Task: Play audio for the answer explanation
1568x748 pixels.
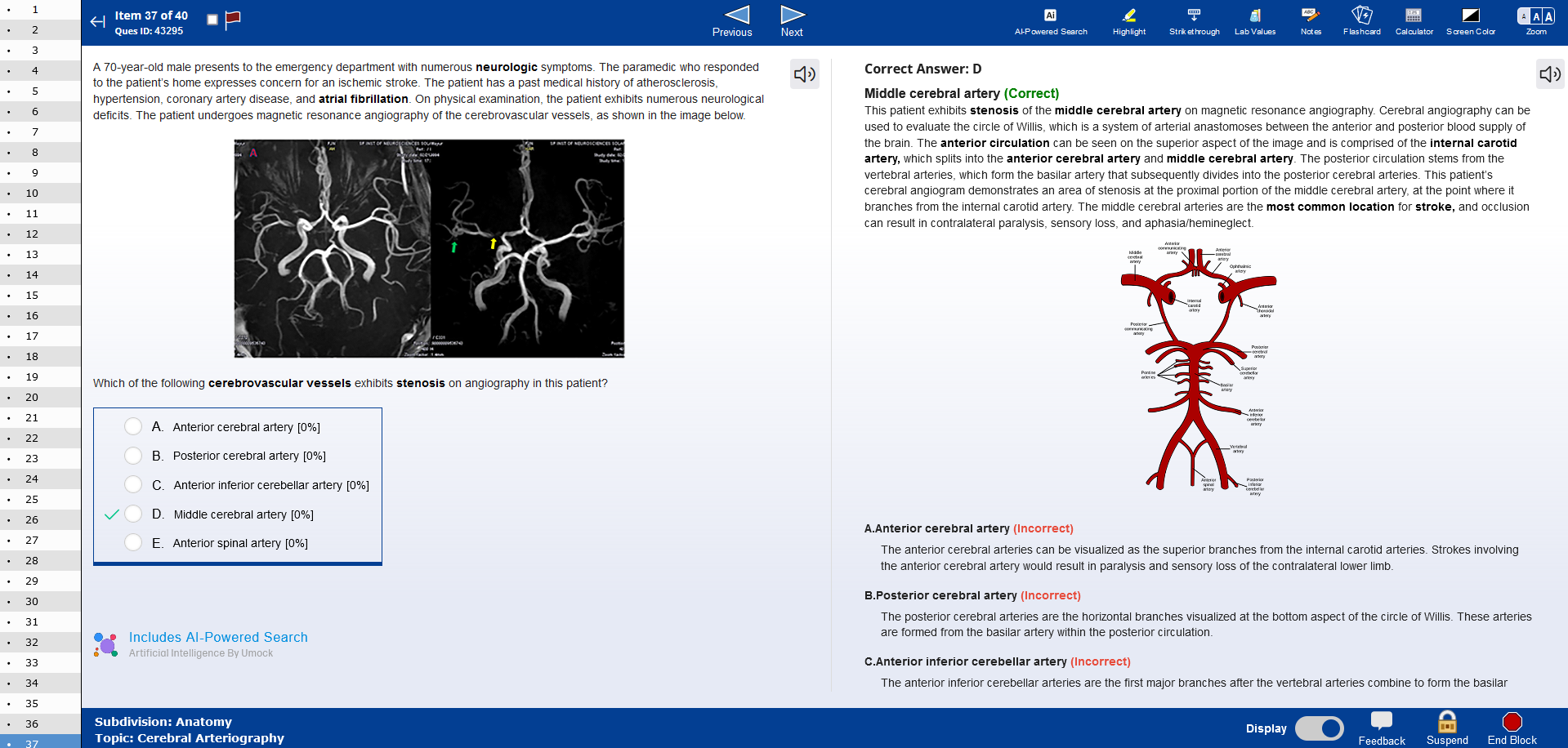Action: (x=1550, y=74)
